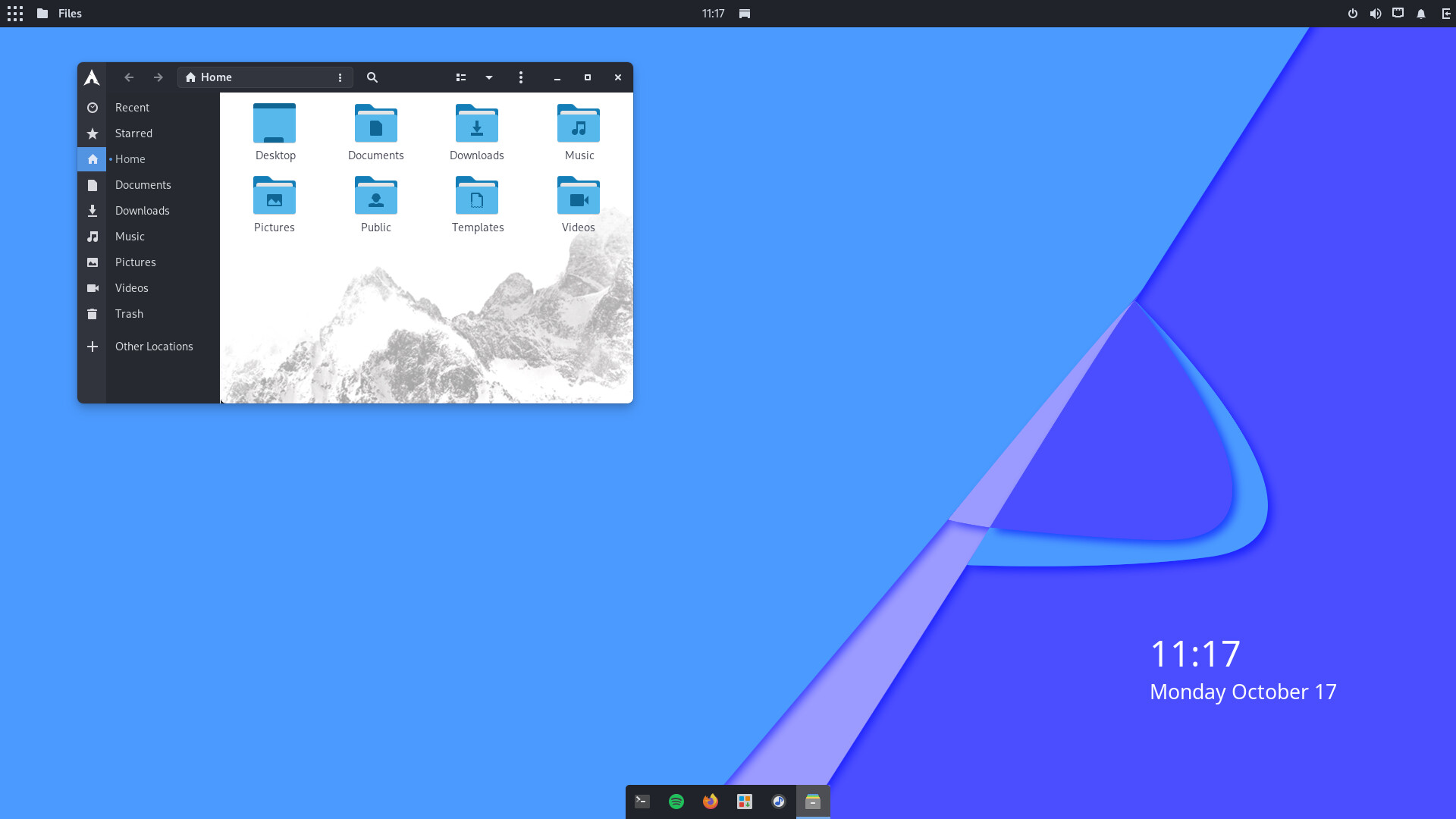Click the search magnifier in Files toolbar

click(x=372, y=77)
